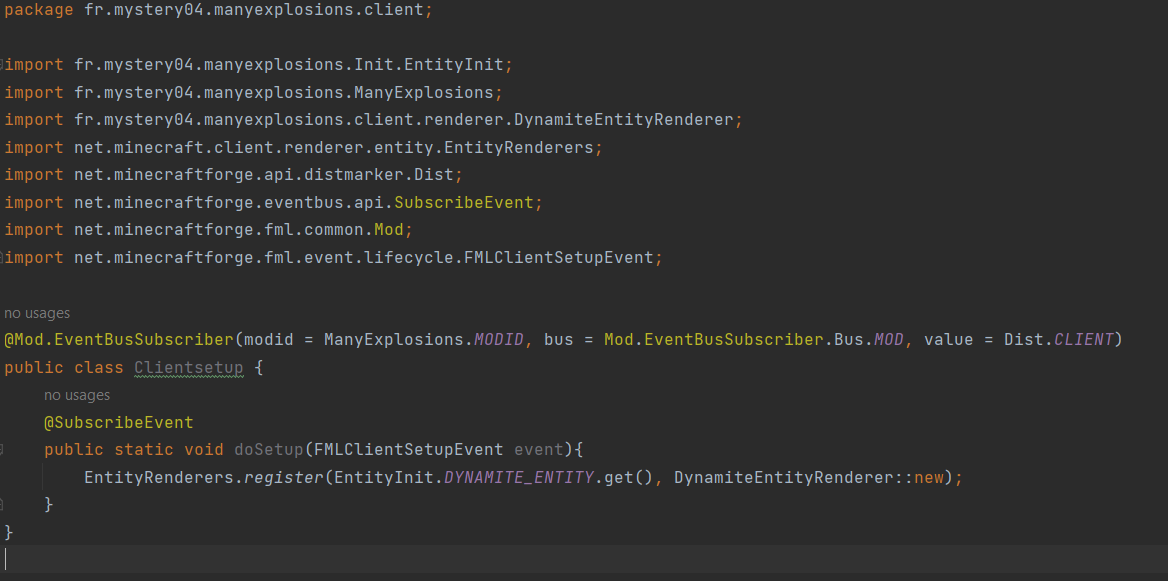Click ManyExplosions in the second import line

pos(424,92)
